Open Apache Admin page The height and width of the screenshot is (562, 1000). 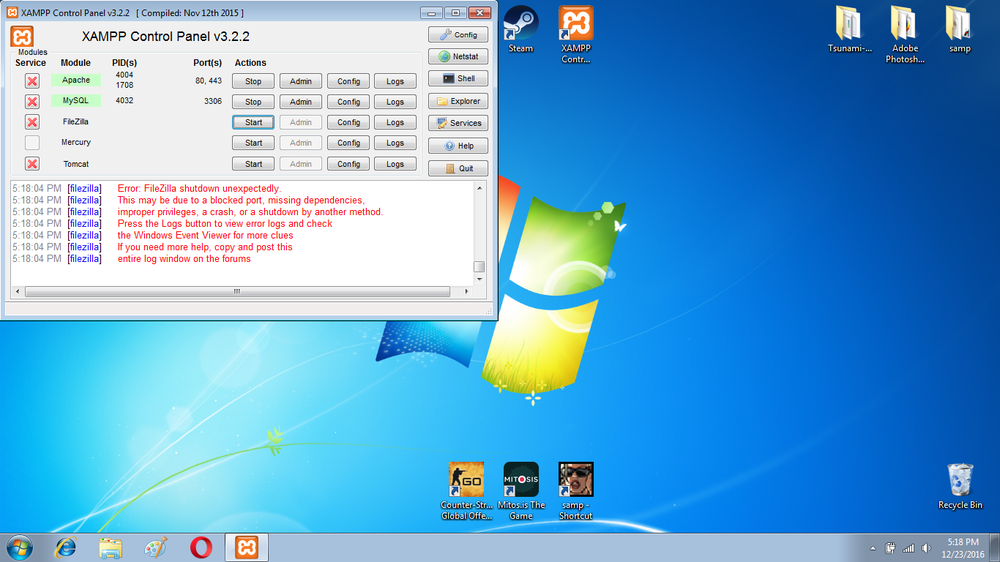pyautogui.click(x=300, y=81)
